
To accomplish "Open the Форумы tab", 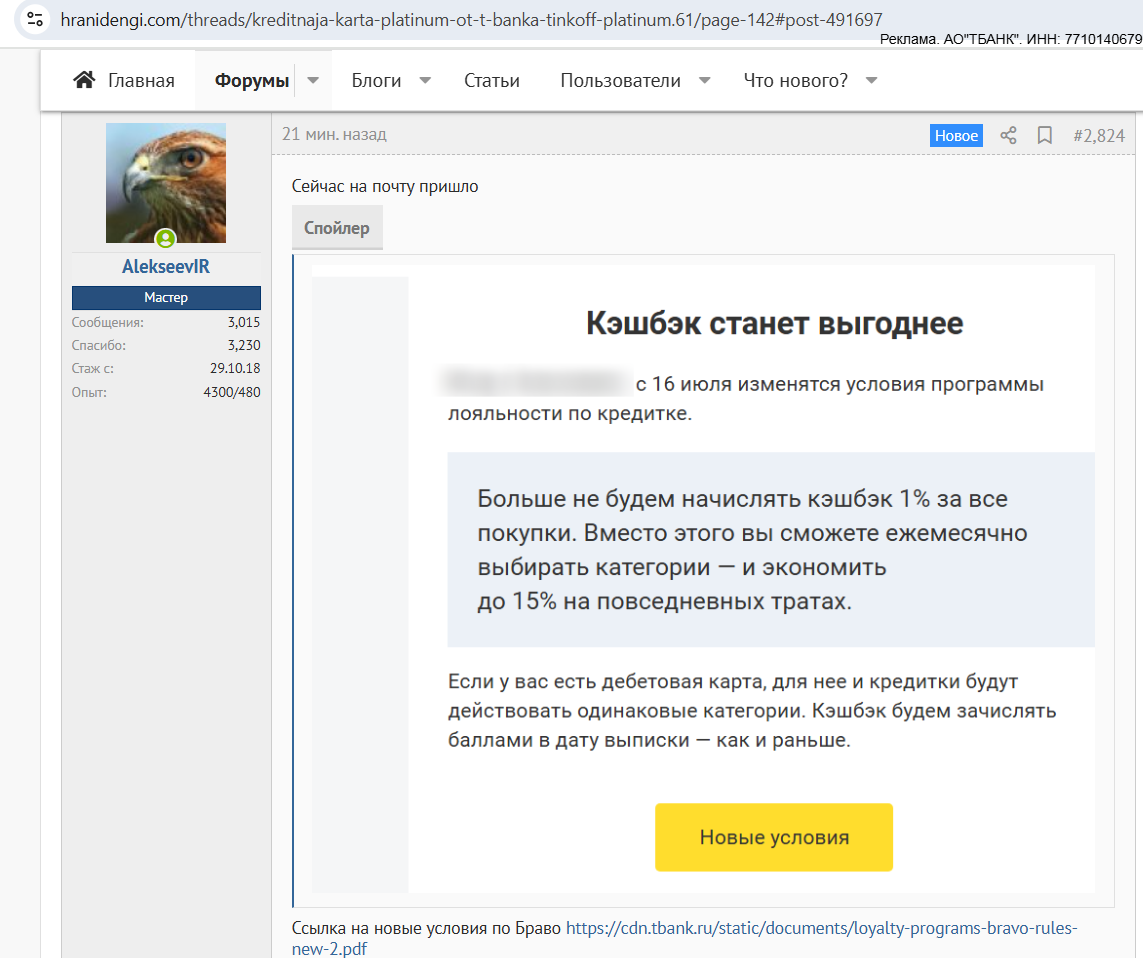I will coord(251,80).
